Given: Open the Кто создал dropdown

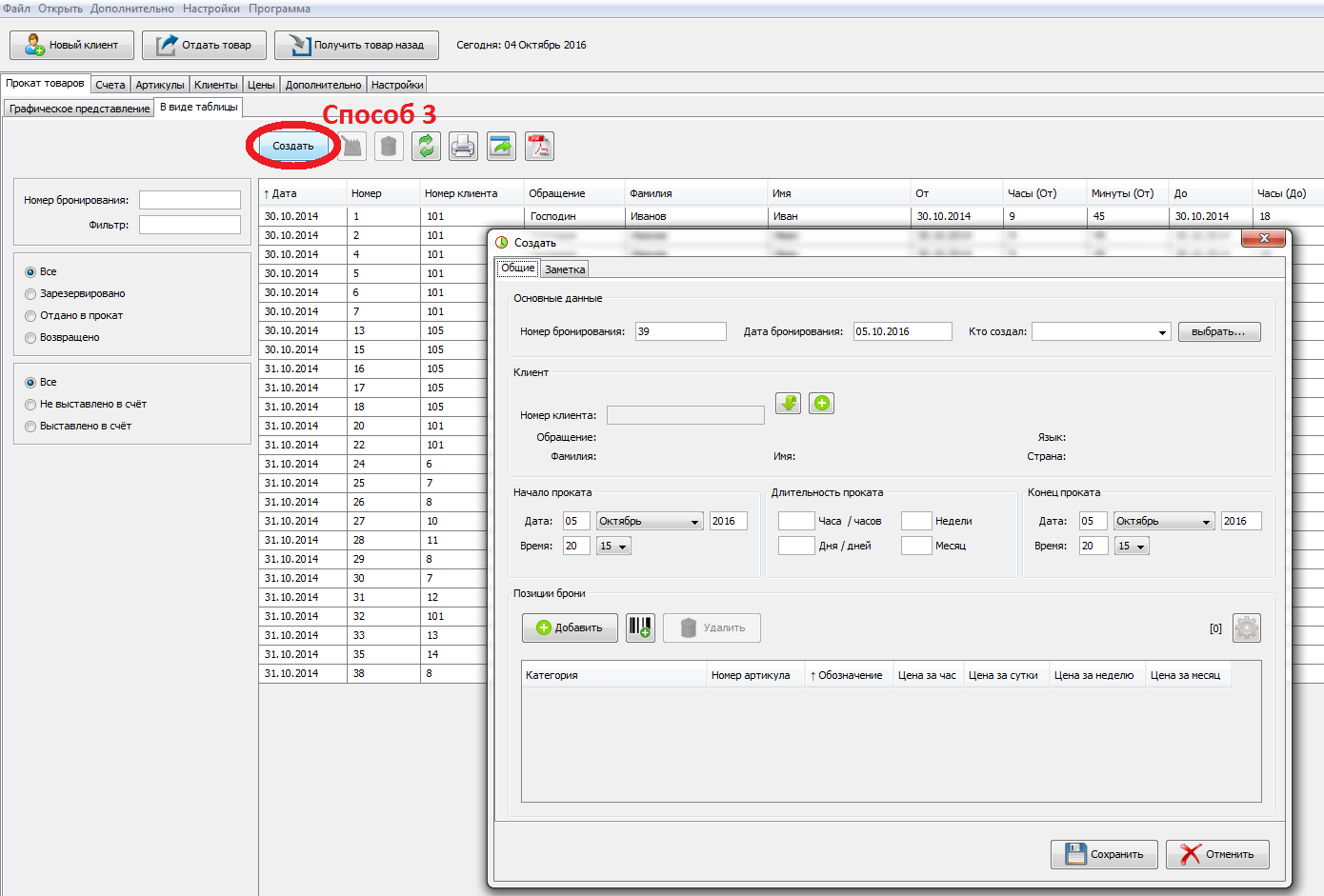Looking at the screenshot, I should click(x=1100, y=331).
